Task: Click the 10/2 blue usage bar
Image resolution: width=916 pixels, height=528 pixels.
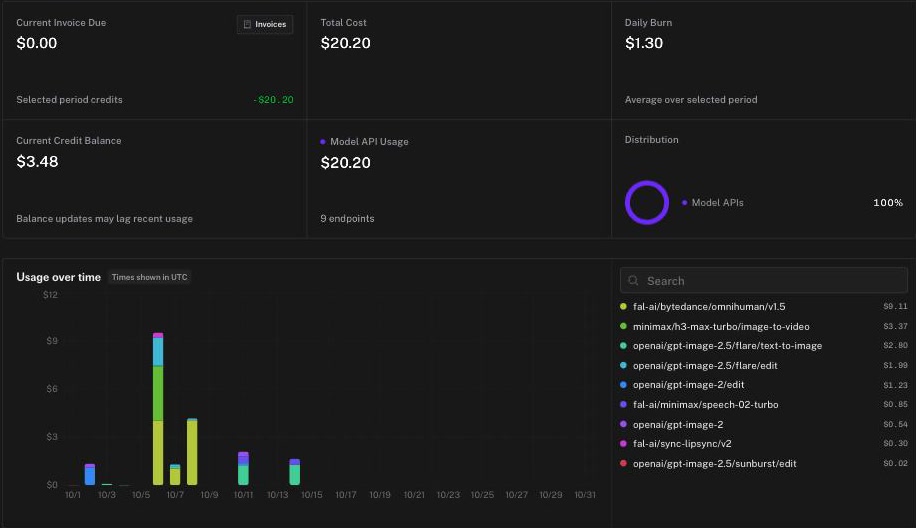Action: (90, 474)
